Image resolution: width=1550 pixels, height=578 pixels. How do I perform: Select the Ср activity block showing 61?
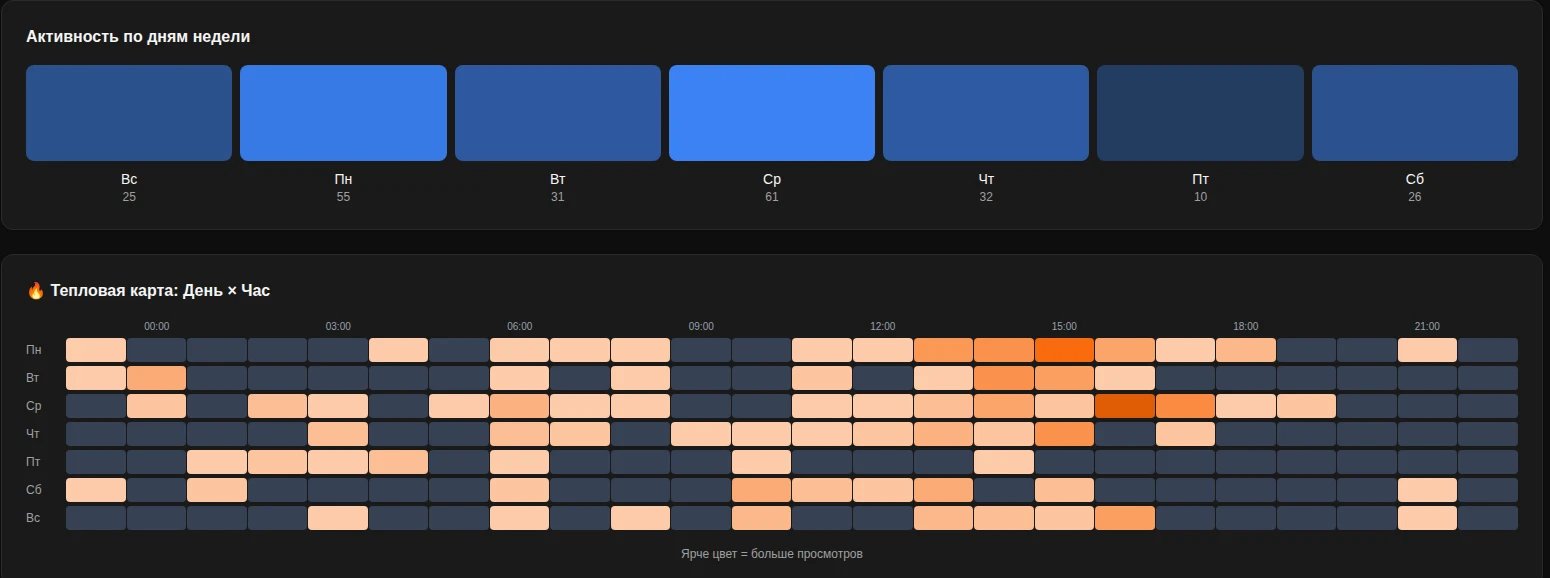pyautogui.click(x=771, y=113)
